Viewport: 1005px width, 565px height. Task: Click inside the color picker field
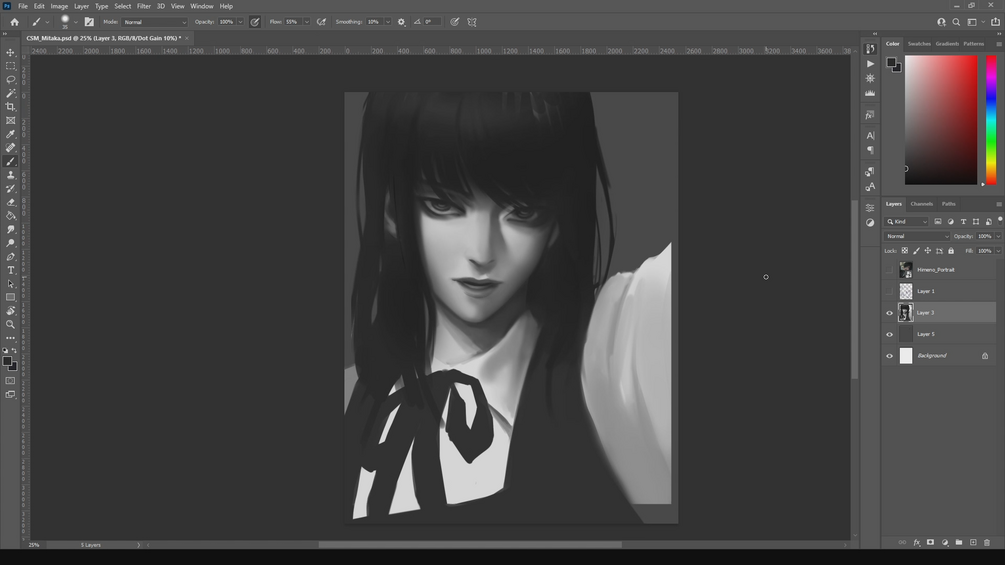pos(941,120)
